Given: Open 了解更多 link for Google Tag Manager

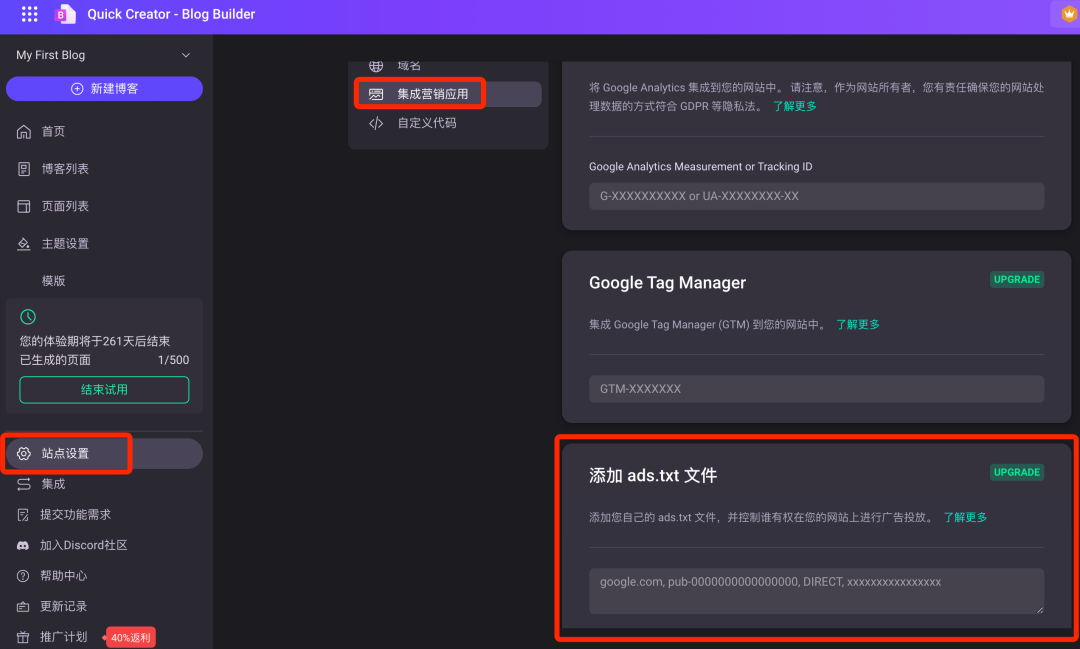Looking at the screenshot, I should pyautogui.click(x=858, y=324).
